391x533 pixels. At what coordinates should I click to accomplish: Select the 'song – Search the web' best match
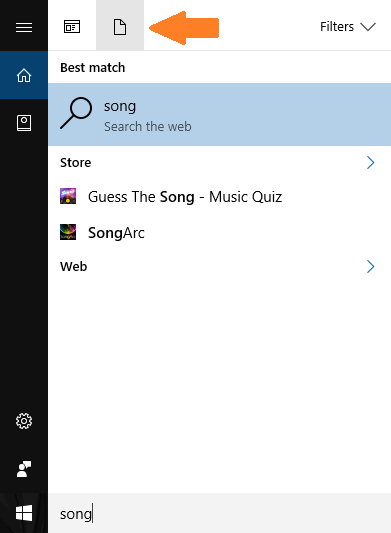coord(220,115)
